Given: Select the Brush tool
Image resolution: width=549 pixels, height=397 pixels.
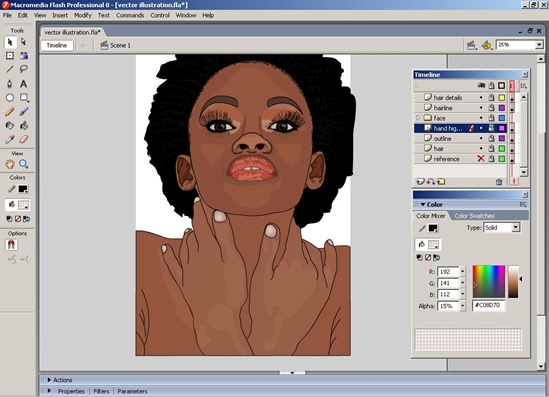Looking at the screenshot, I should [23, 112].
